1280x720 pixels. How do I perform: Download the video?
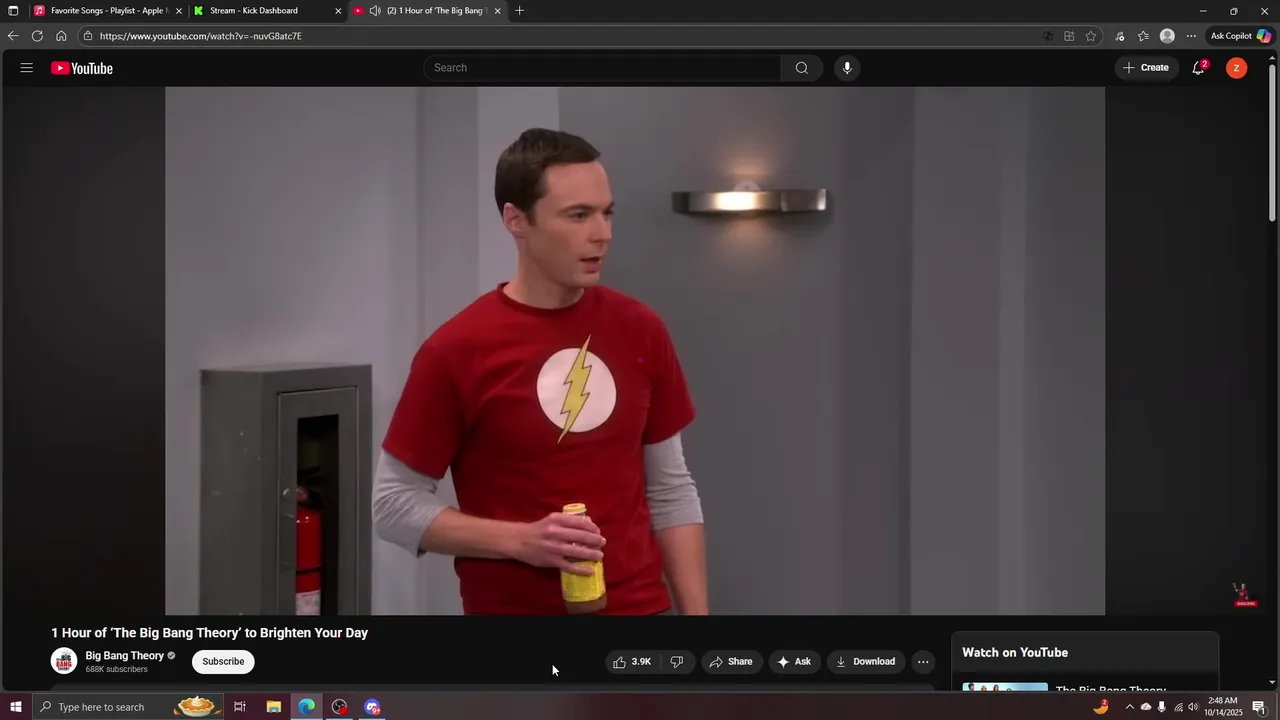[x=866, y=662]
